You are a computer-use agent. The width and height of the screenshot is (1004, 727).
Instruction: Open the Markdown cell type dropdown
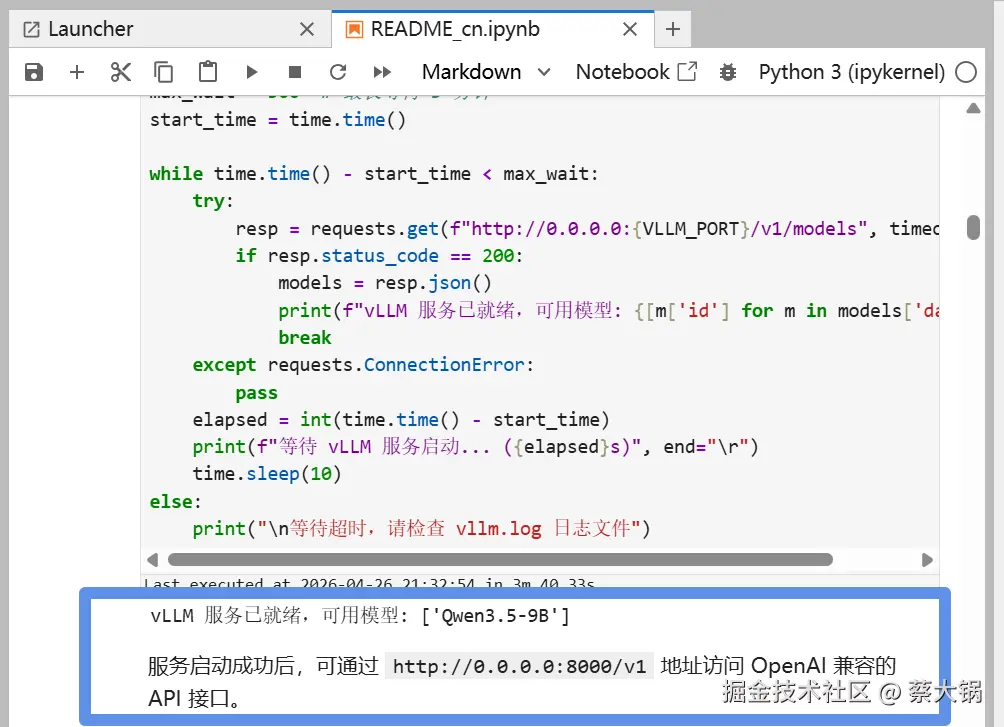(485, 72)
